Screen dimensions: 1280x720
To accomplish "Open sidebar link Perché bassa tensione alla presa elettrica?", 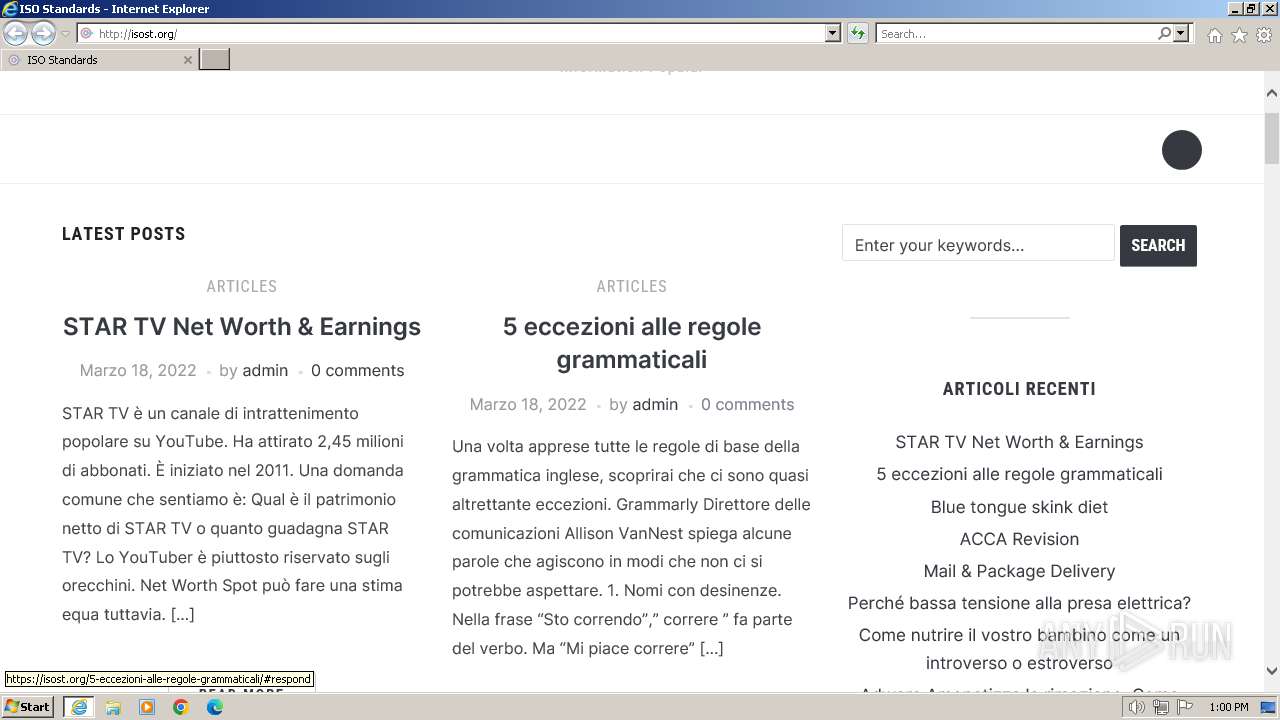I will coord(1019,603).
